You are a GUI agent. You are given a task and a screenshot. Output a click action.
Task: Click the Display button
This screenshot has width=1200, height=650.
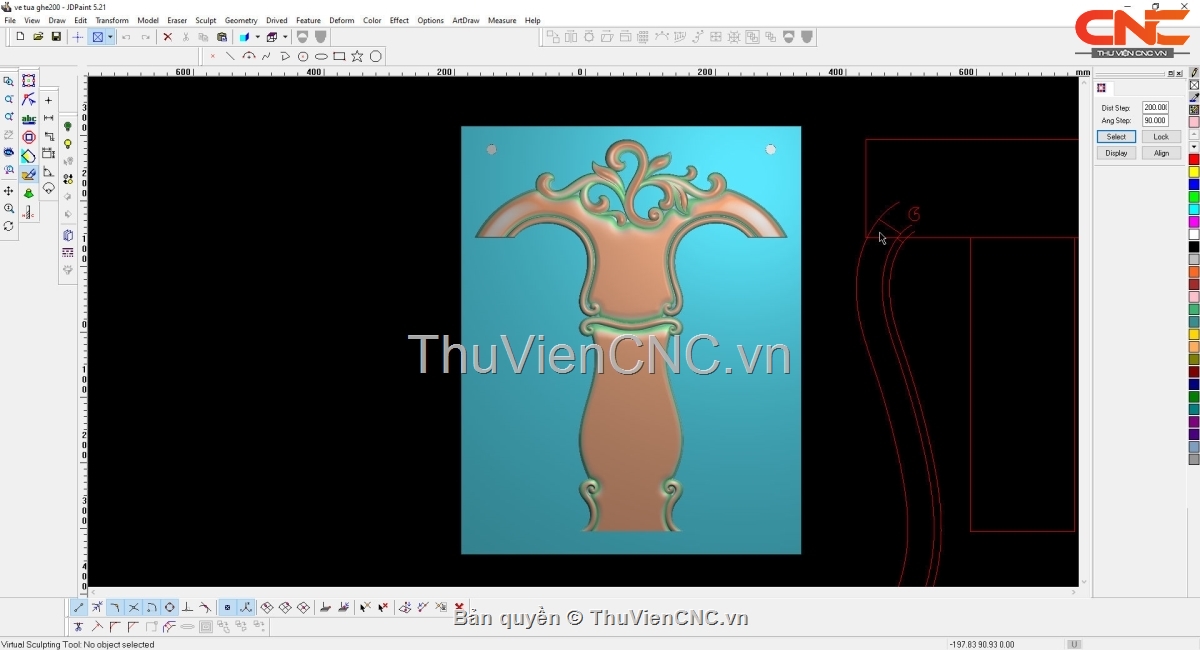(1116, 153)
